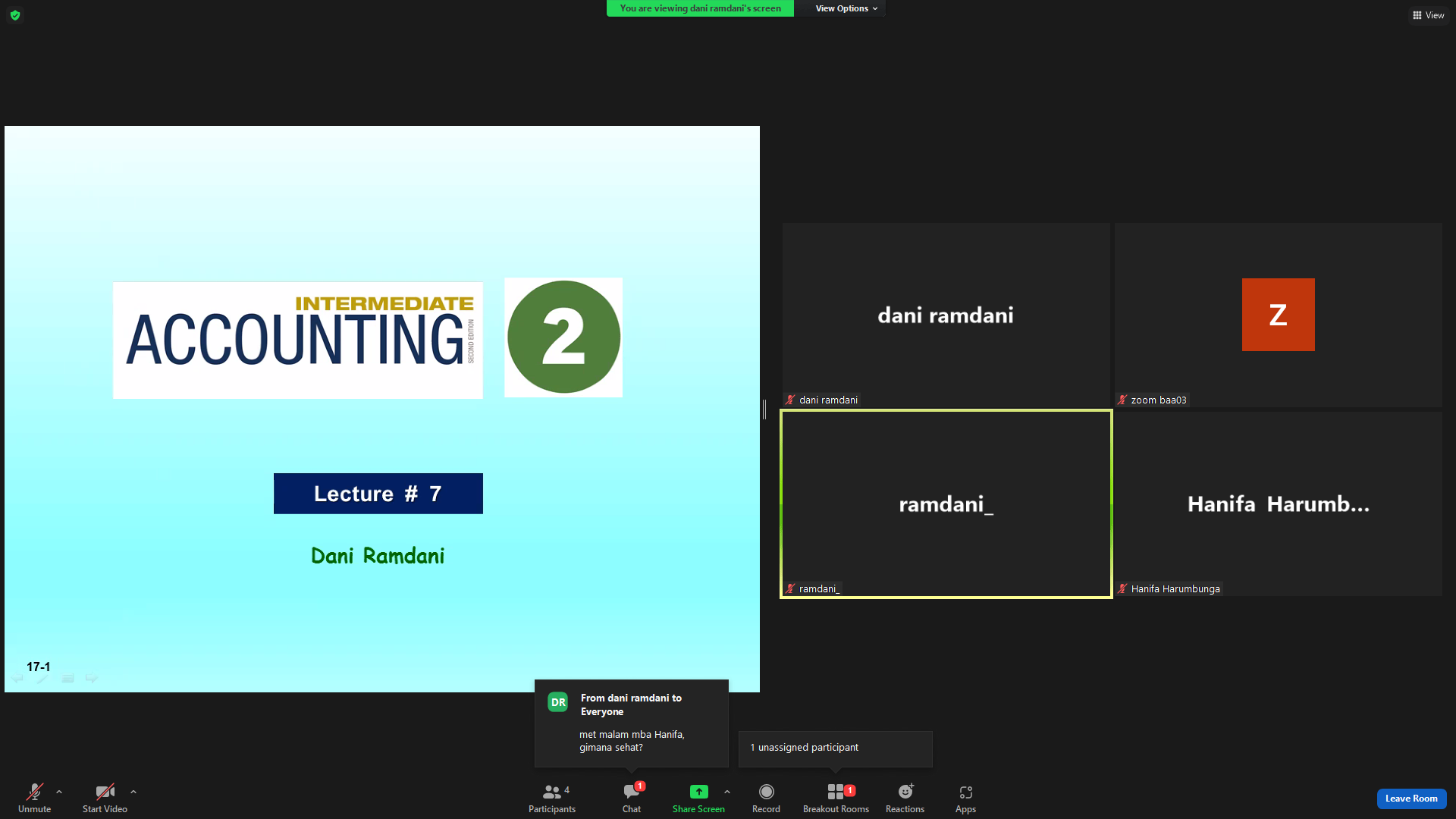Open the Participants panel
This screenshot has height=819, width=1456.
tap(552, 798)
